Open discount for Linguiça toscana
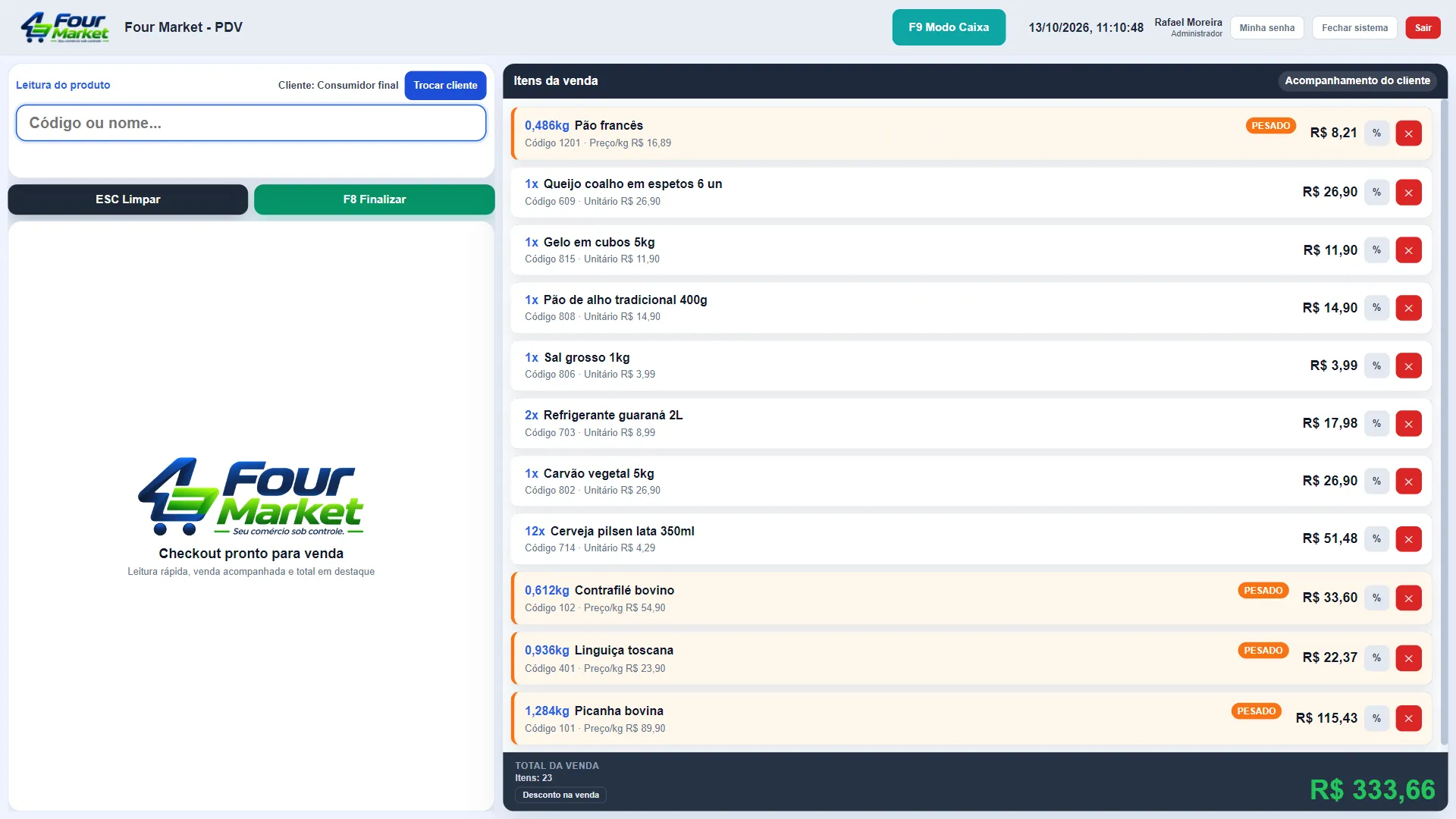The image size is (1456, 819). coord(1376,658)
